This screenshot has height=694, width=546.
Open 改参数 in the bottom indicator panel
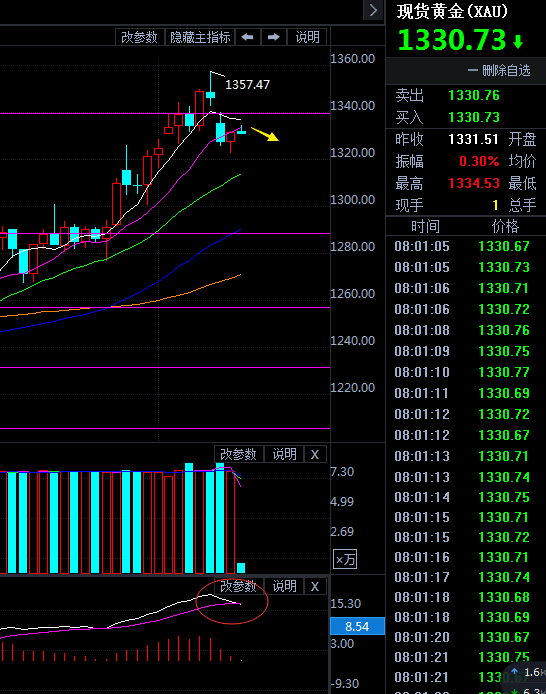tap(239, 586)
